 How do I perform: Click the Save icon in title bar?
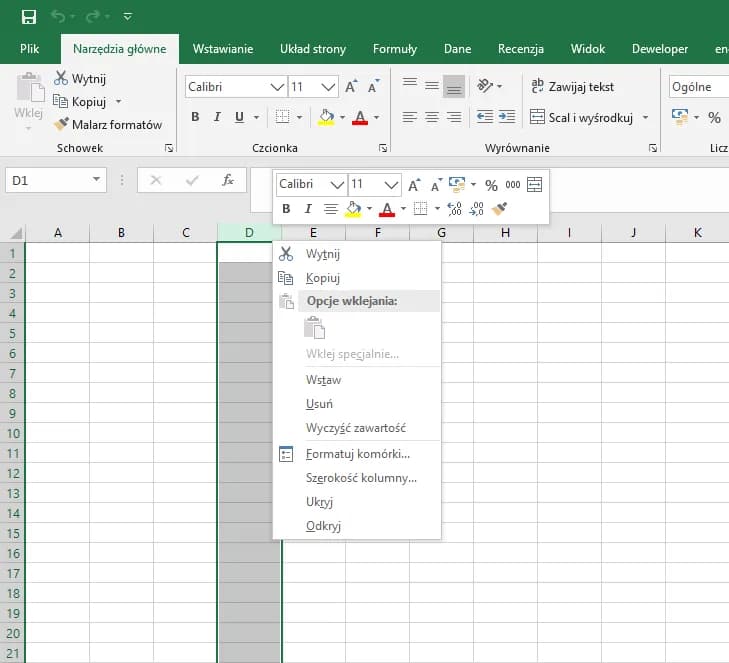(x=28, y=17)
